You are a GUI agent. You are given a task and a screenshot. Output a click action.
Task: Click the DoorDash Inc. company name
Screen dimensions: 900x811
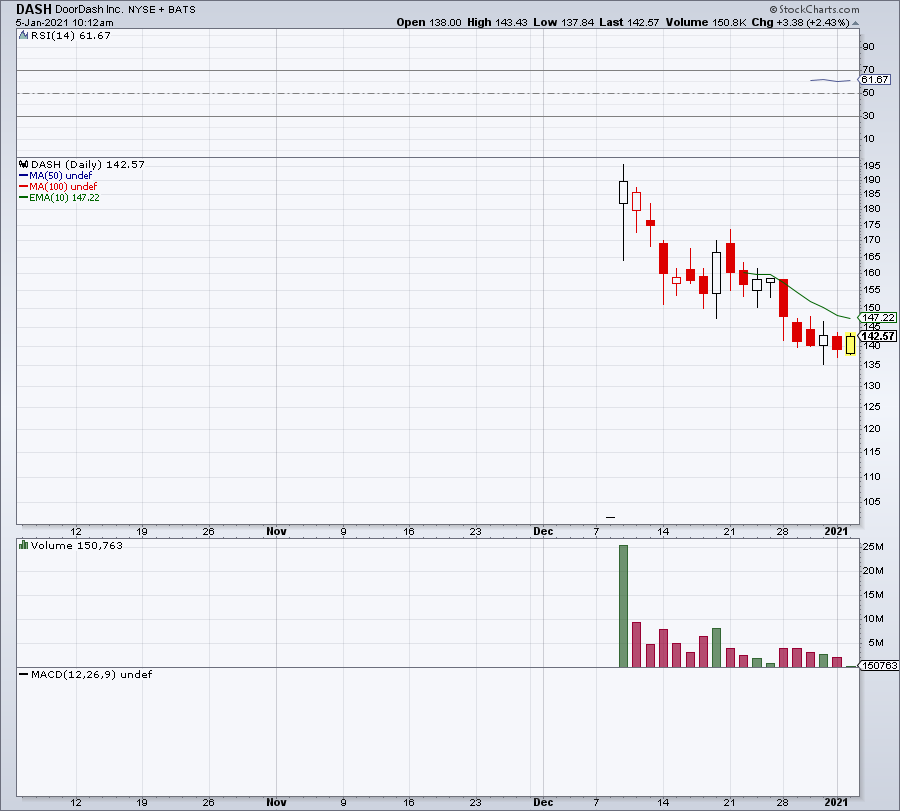89,10
